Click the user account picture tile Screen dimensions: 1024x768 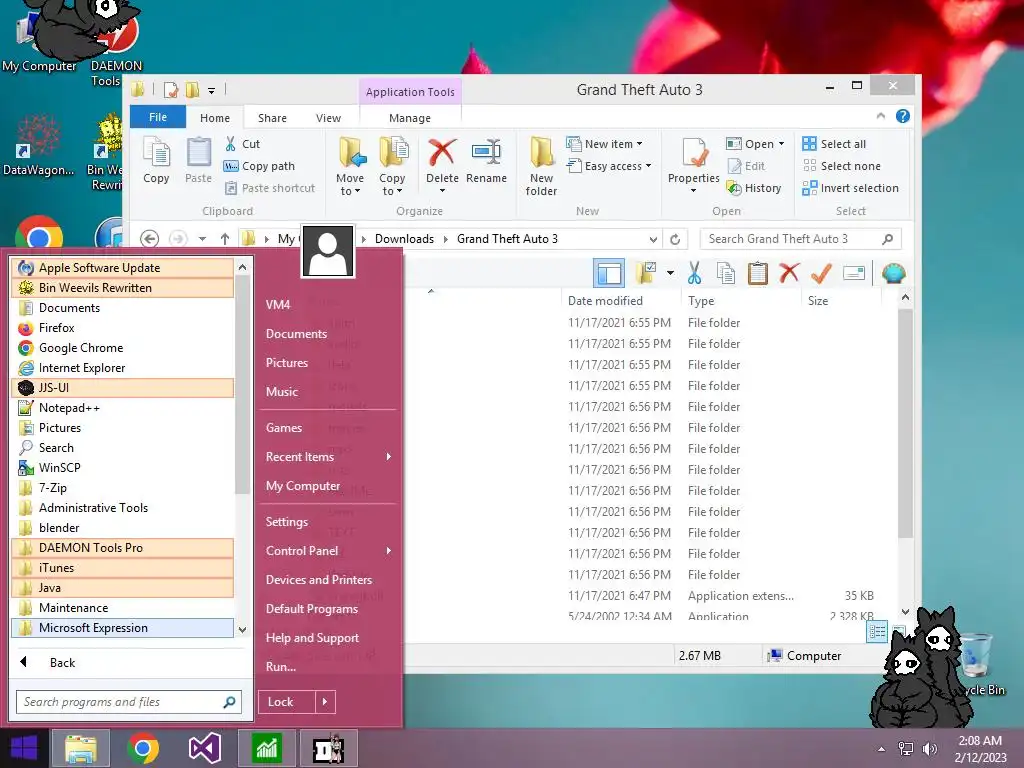coord(328,252)
